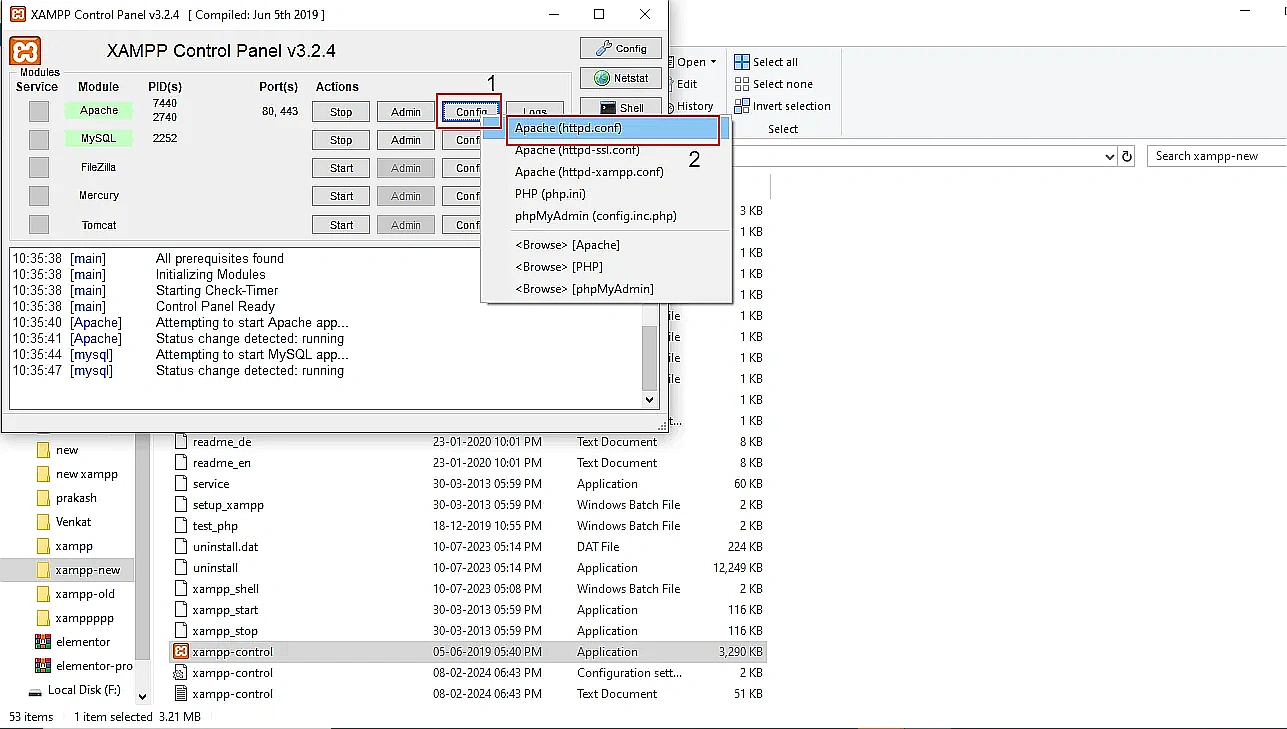The image size is (1287, 729).
Task: Toggle the FileZilla service checkbox
Action: (38, 167)
